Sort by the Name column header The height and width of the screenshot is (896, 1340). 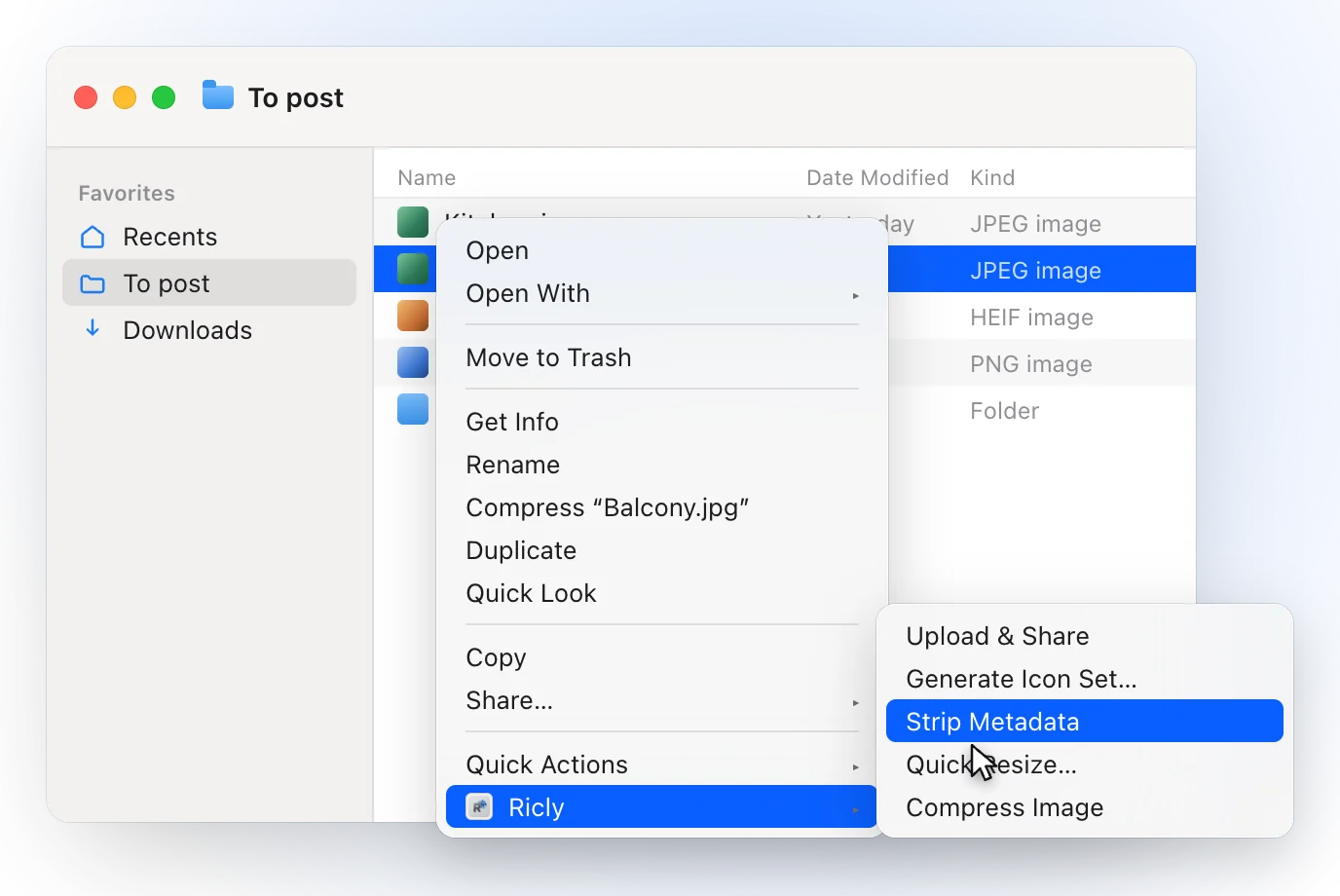tap(427, 177)
